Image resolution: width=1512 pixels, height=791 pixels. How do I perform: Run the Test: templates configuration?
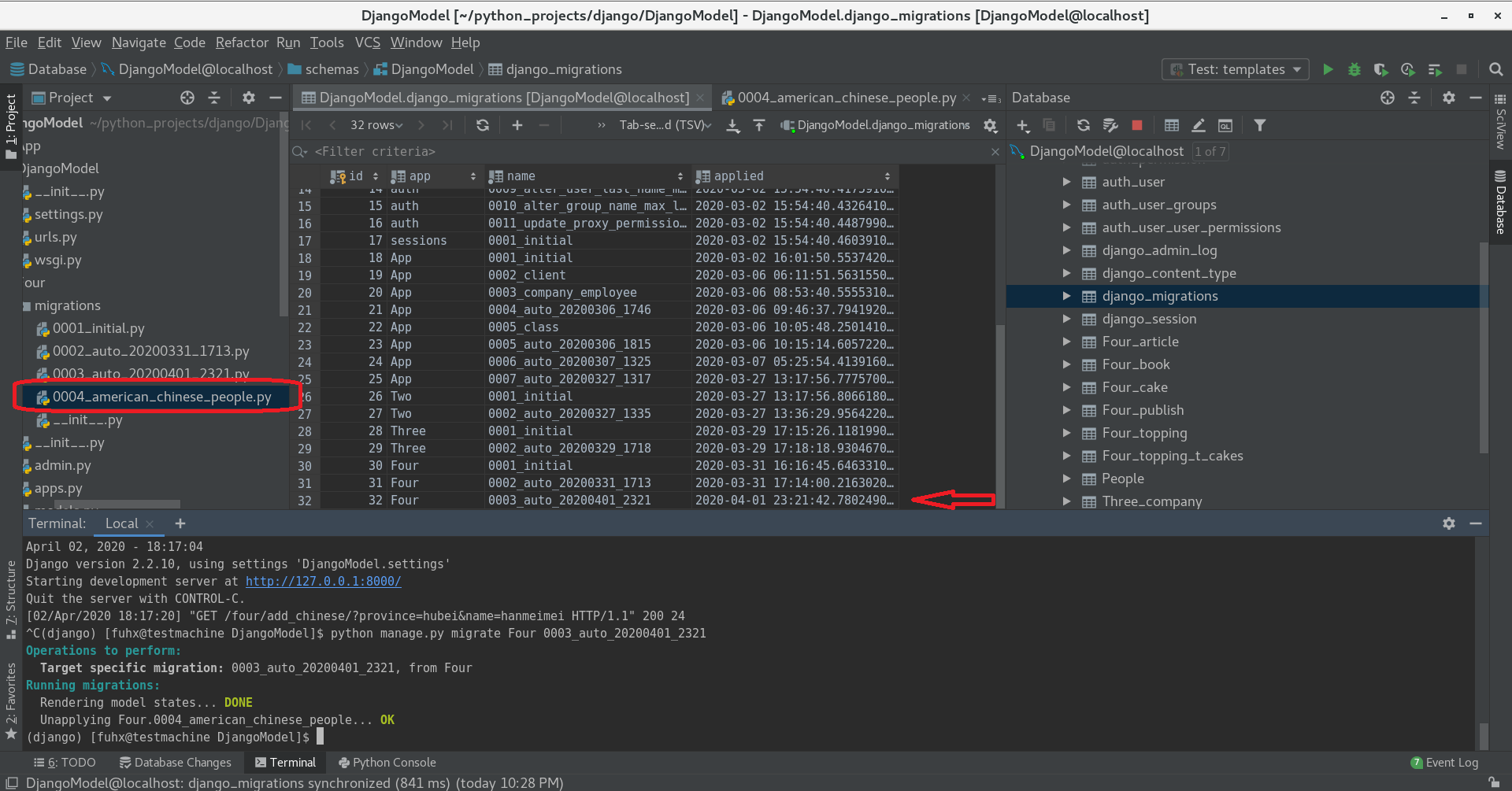[1328, 69]
